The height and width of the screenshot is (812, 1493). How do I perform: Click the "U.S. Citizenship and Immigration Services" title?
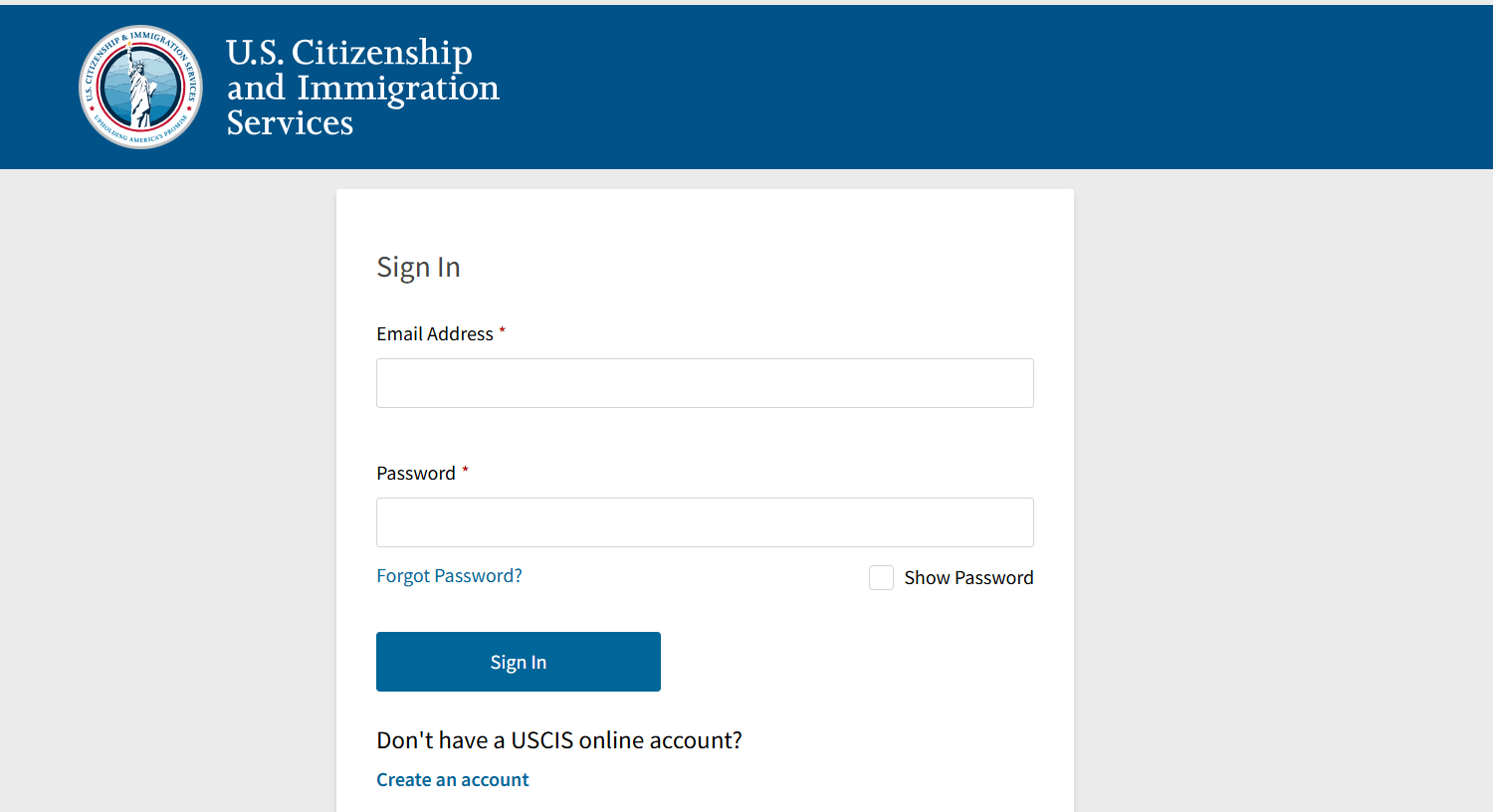[362, 88]
